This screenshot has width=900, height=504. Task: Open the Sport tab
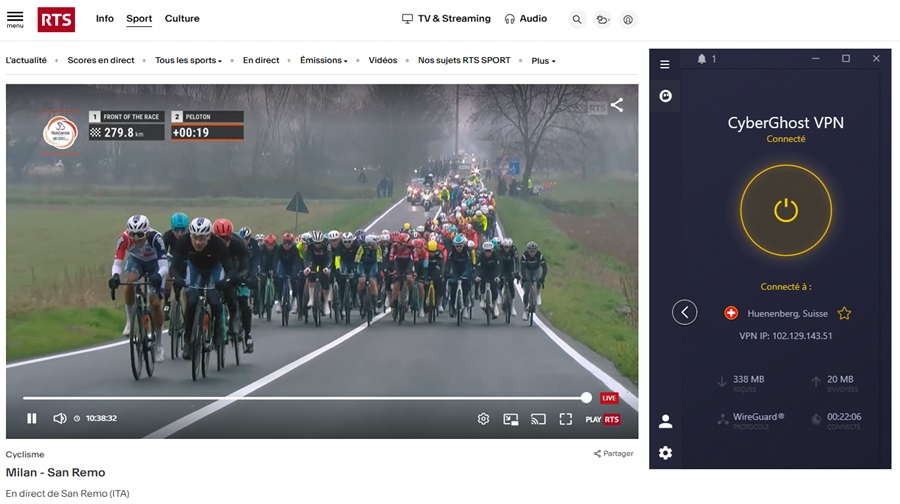139,18
